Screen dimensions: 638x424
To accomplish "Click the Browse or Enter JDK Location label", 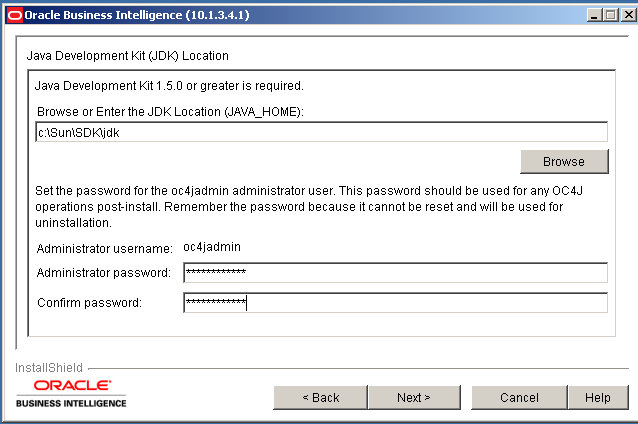I will point(169,110).
